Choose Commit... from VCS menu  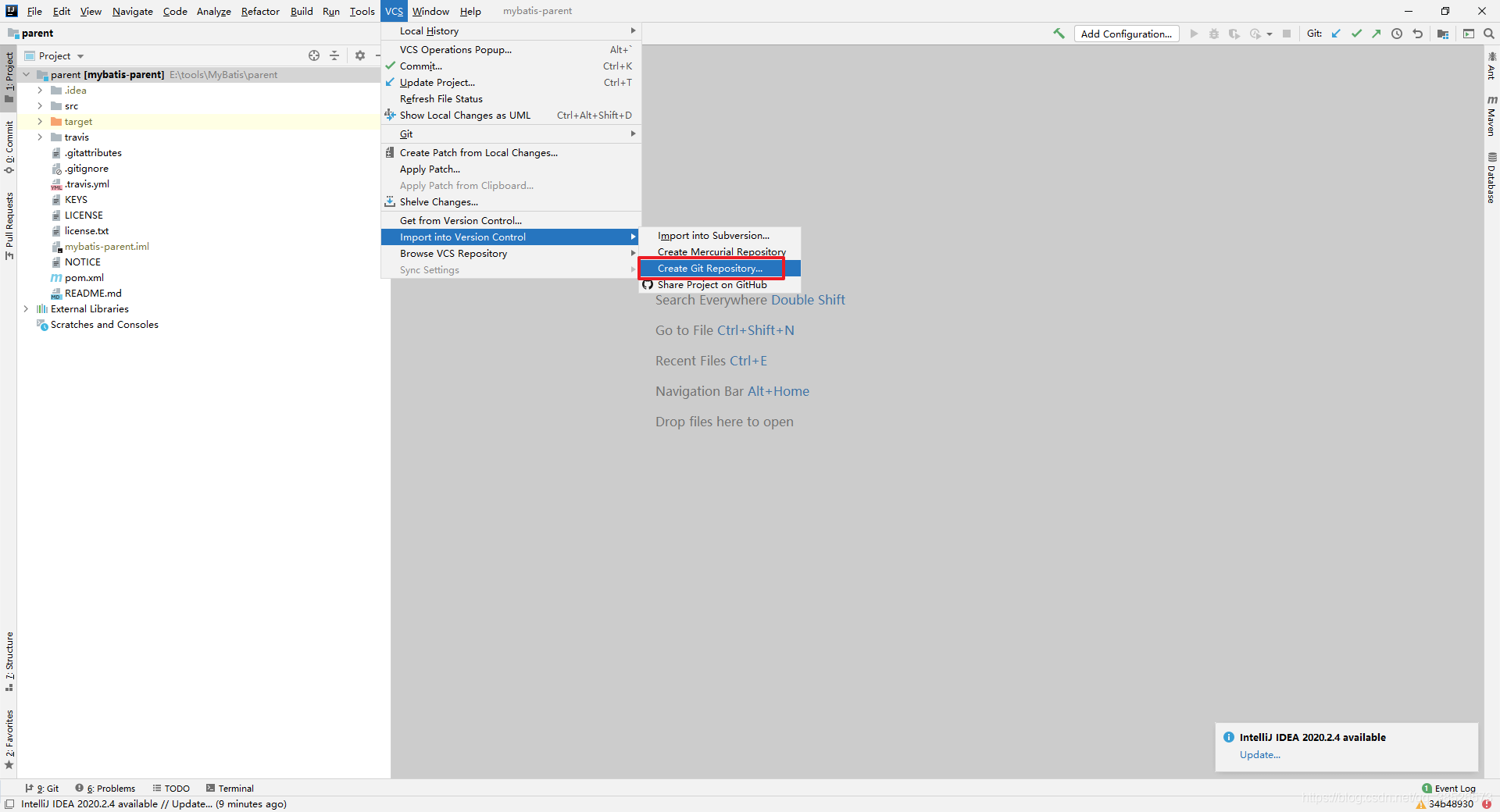point(511,66)
